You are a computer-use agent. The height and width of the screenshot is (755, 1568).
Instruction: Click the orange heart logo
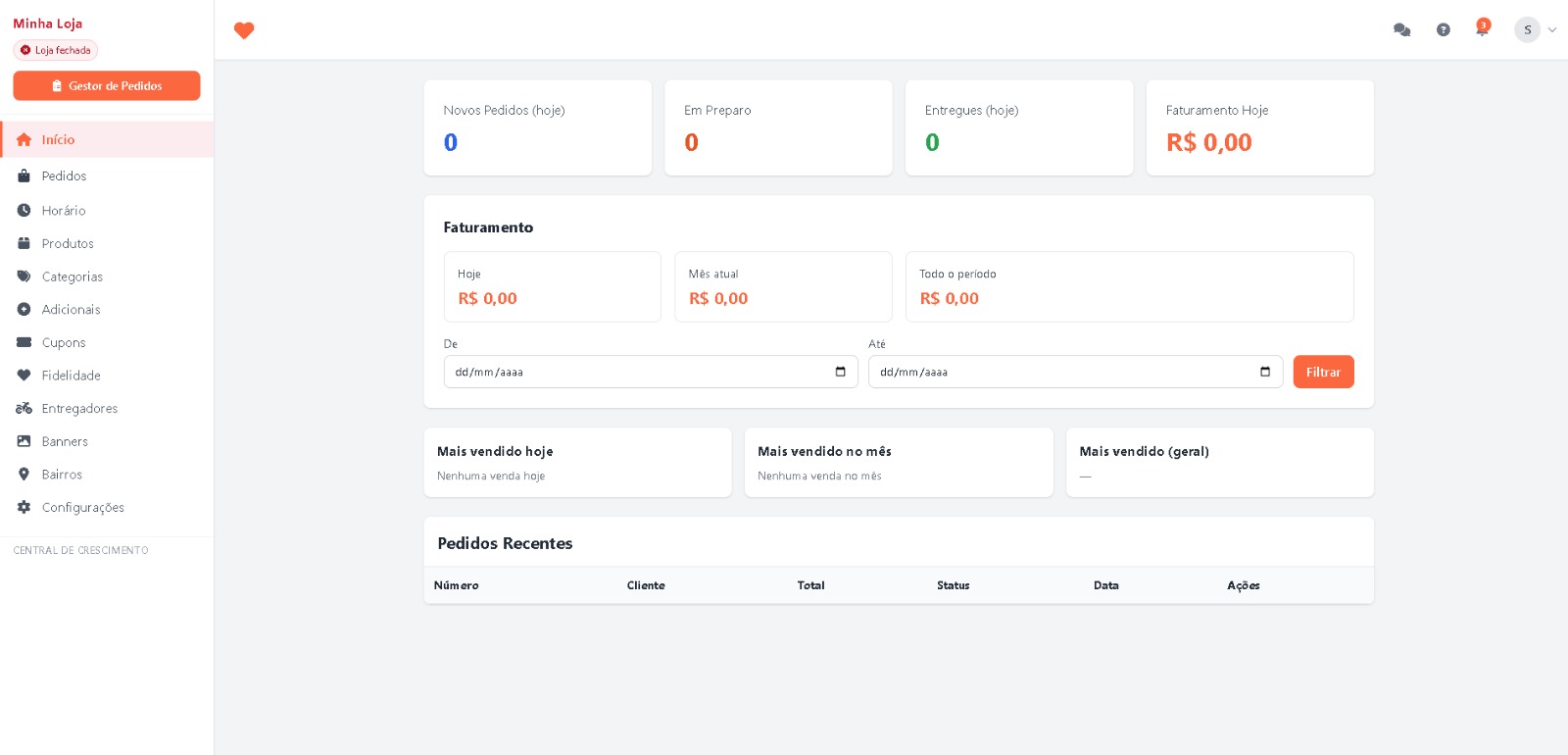point(244,30)
